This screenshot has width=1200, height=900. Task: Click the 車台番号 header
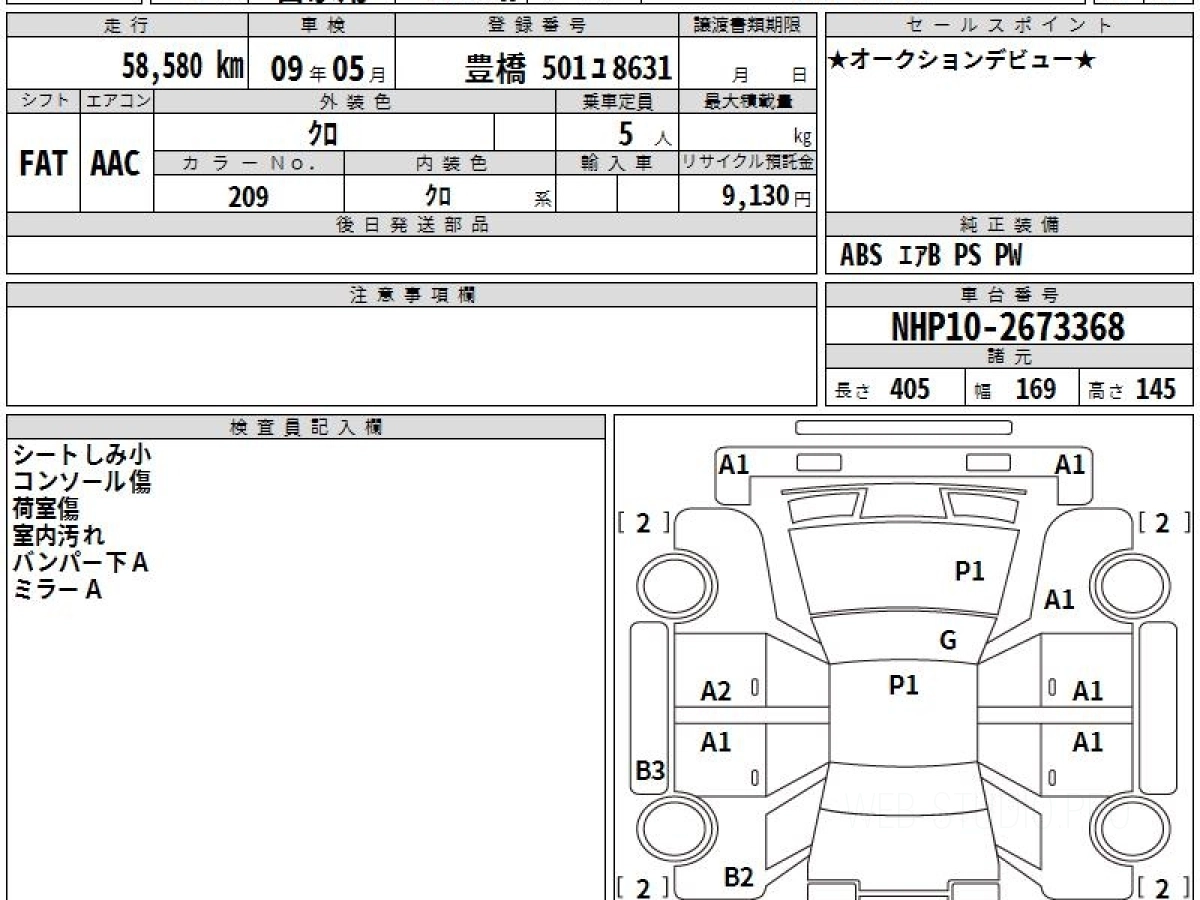pyautogui.click(x=1010, y=295)
